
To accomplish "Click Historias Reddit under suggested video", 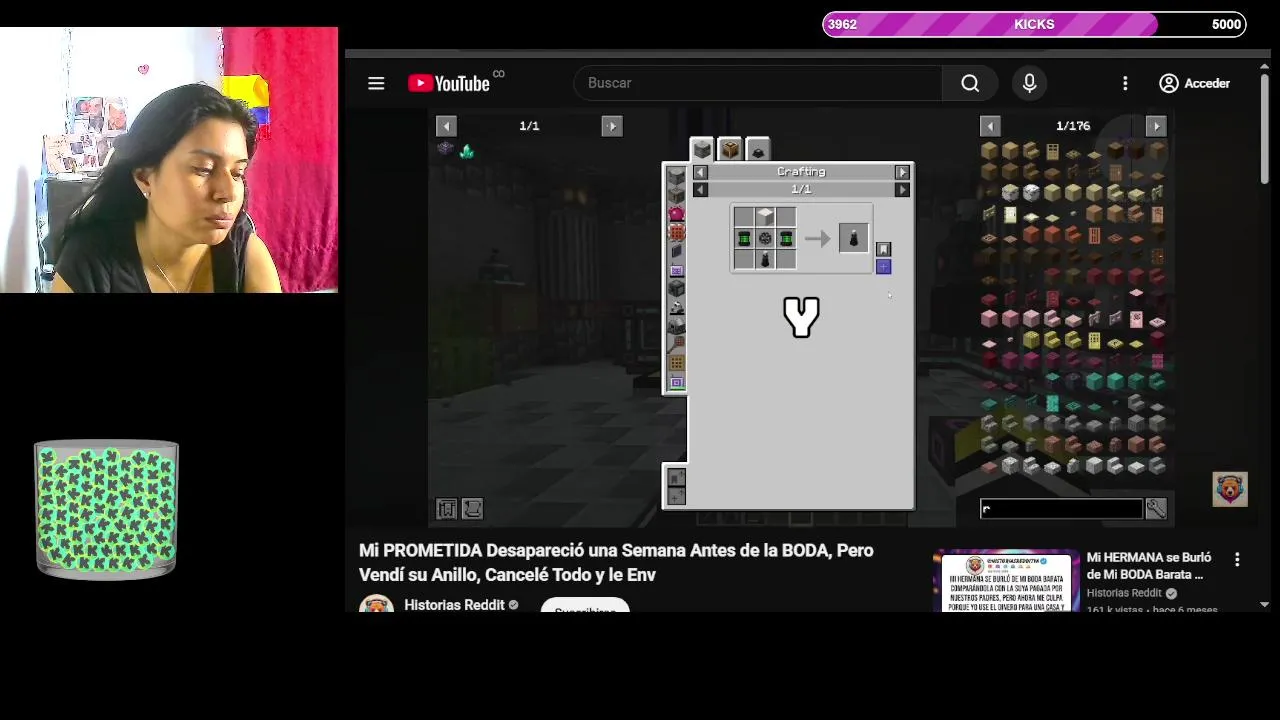I will point(1125,593).
